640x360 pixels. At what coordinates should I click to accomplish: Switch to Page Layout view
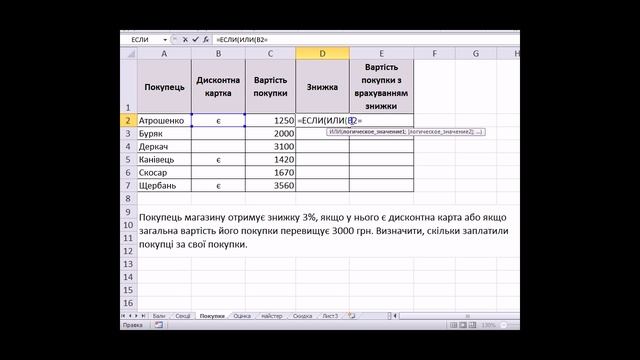(463, 325)
